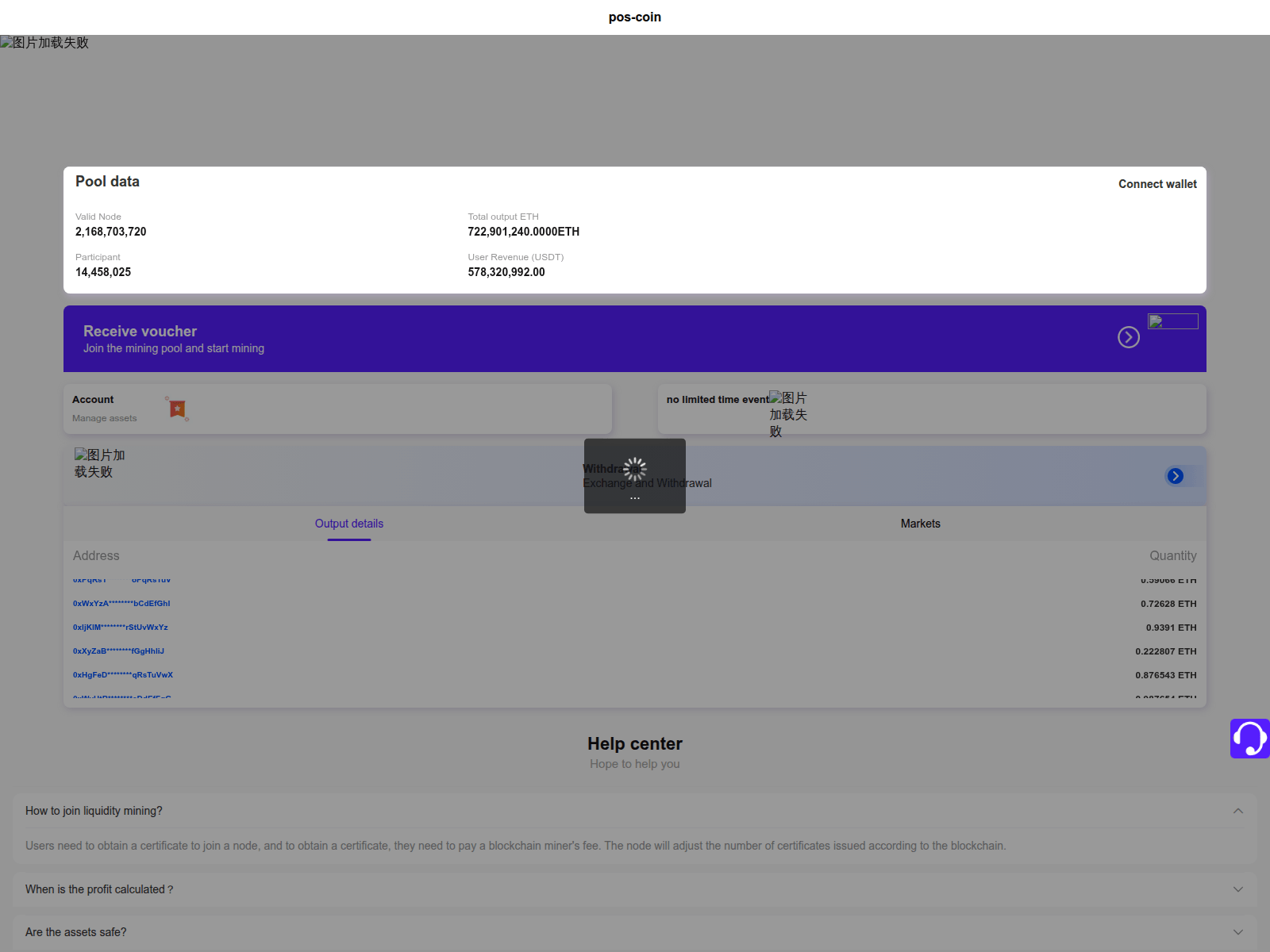Image resolution: width=1270 pixels, height=952 pixels.
Task: Click the loading spinner overlay
Action: click(x=634, y=470)
